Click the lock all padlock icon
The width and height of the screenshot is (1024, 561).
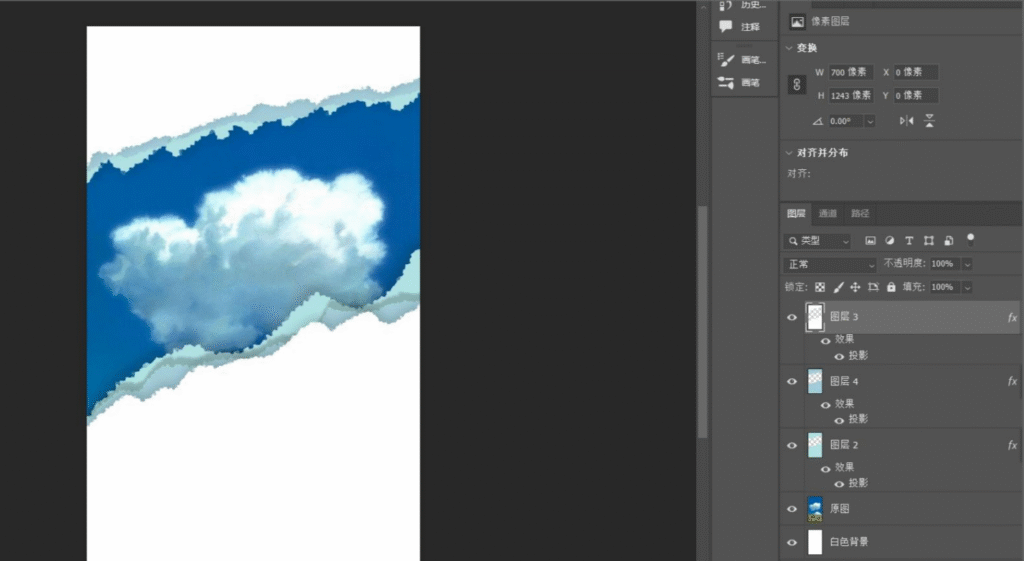pyautogui.click(x=891, y=287)
